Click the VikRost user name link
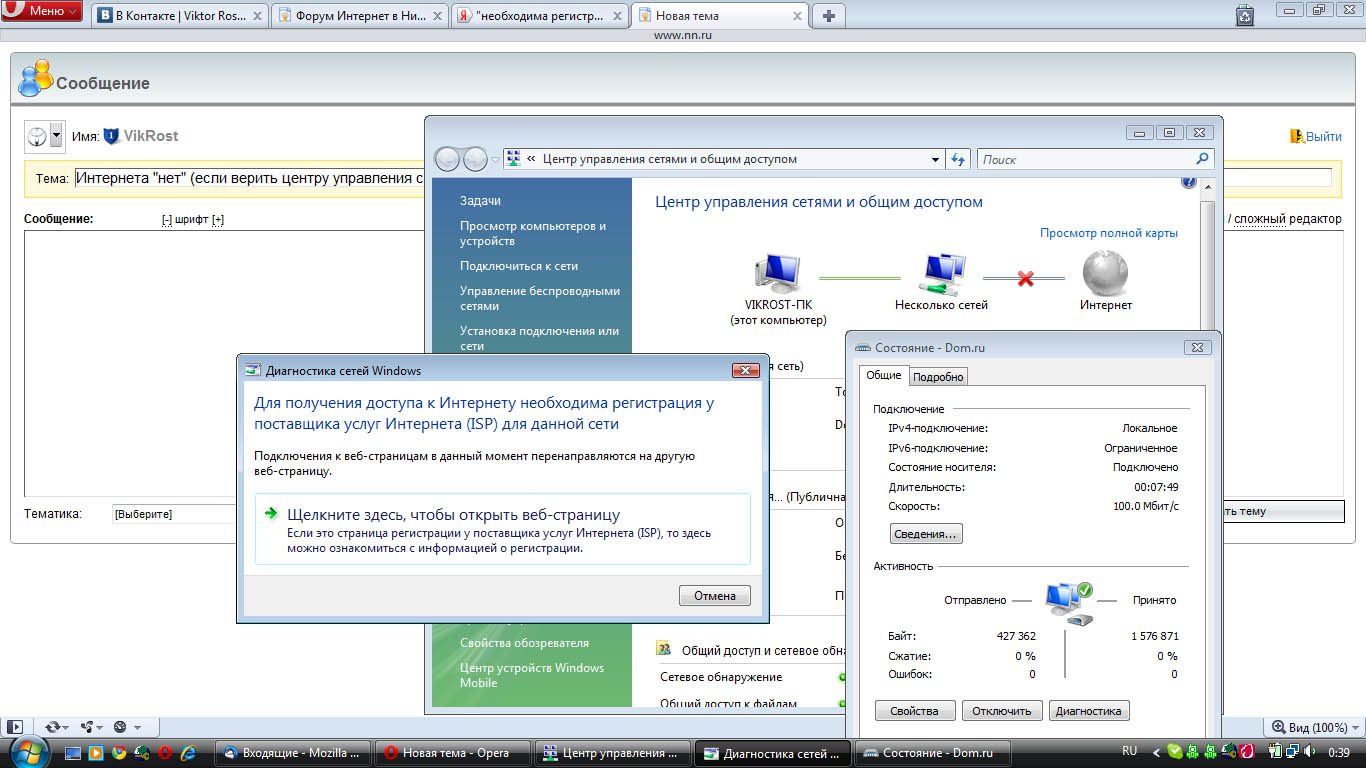This screenshot has height=768, width=1366. coord(151,136)
